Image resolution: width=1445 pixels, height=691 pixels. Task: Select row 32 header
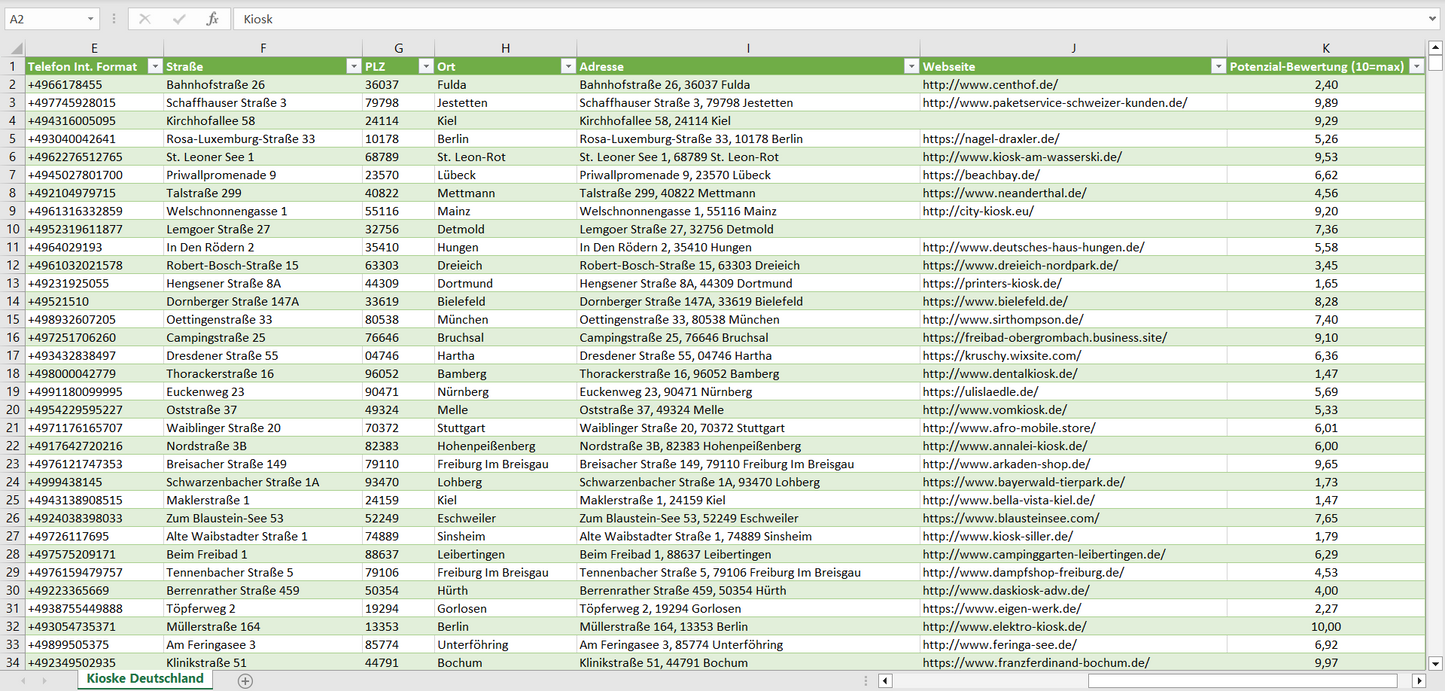click(12, 627)
